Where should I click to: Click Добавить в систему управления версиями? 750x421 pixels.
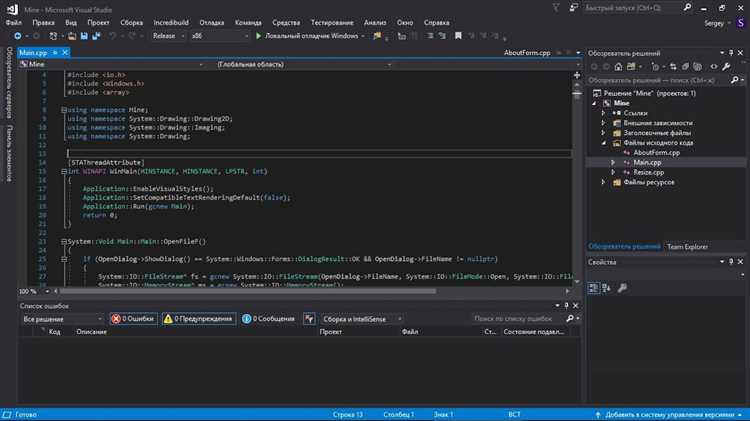(x=671, y=414)
